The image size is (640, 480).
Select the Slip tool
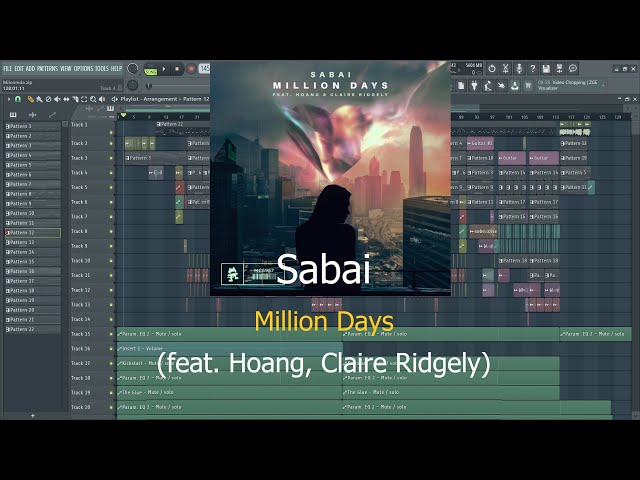click(x=66, y=99)
